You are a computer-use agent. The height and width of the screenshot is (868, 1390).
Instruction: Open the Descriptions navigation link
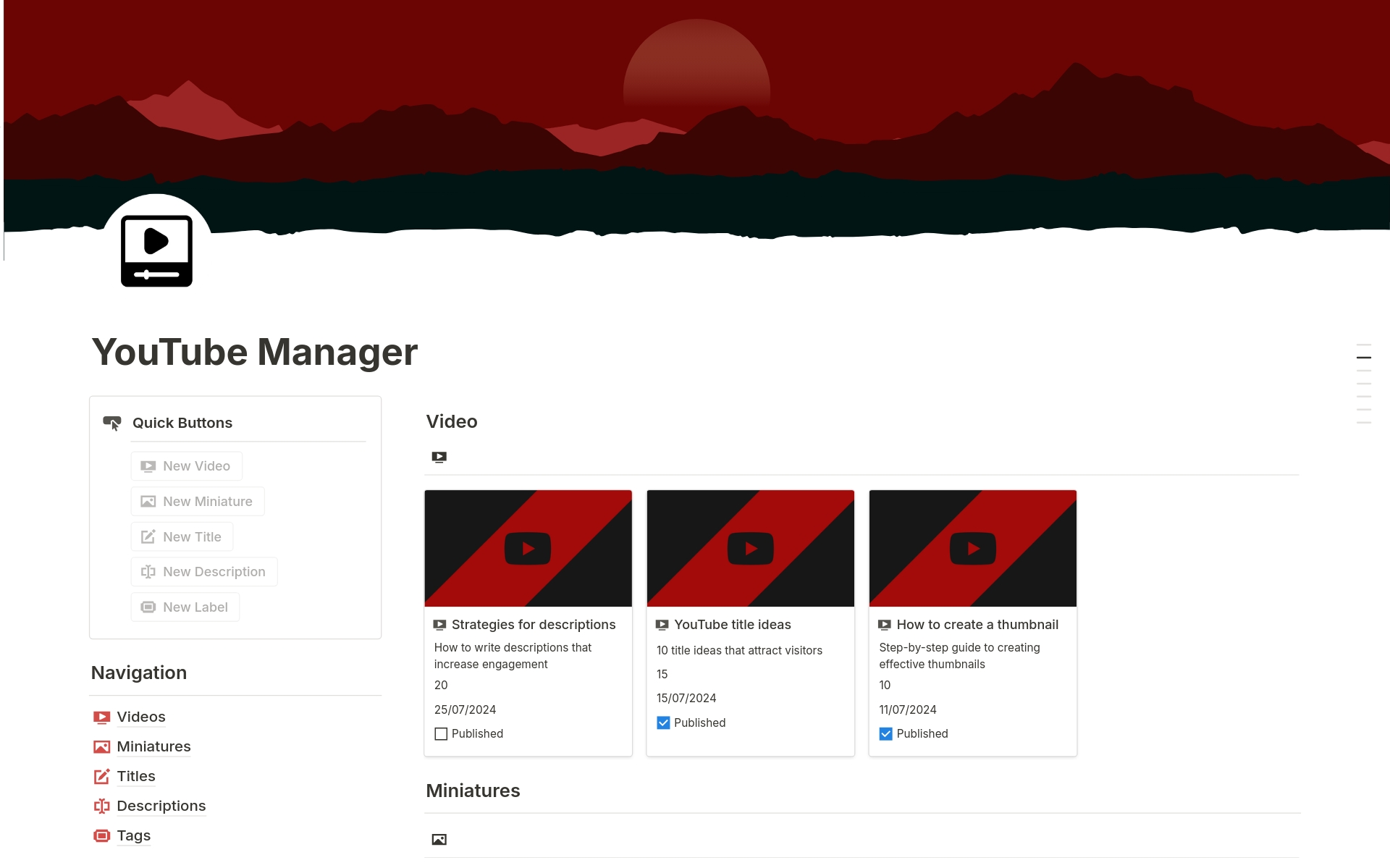tap(161, 806)
